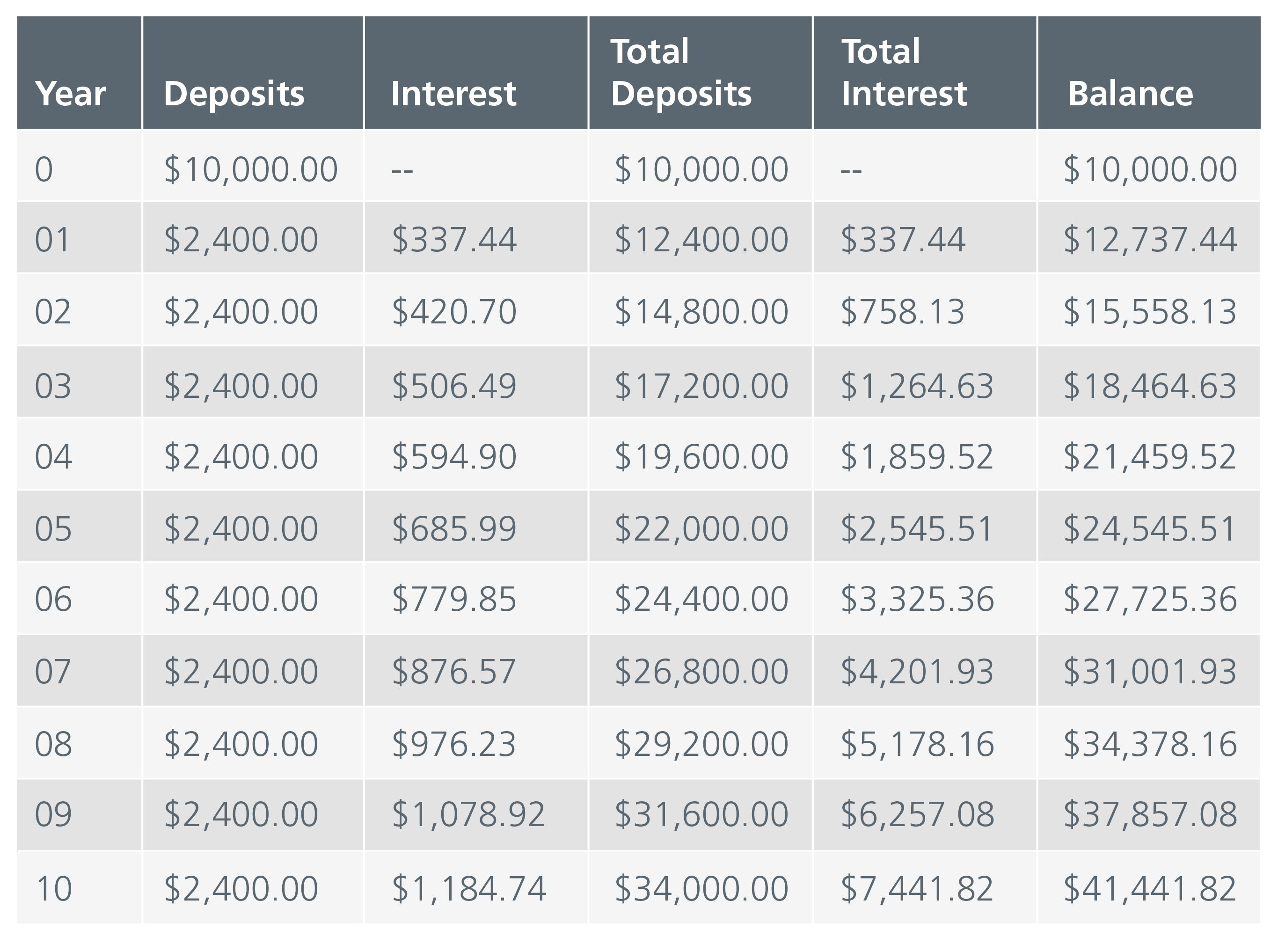Click the year 0 balance $10,000.00
Screen dimensions: 1278x952
point(1150,169)
